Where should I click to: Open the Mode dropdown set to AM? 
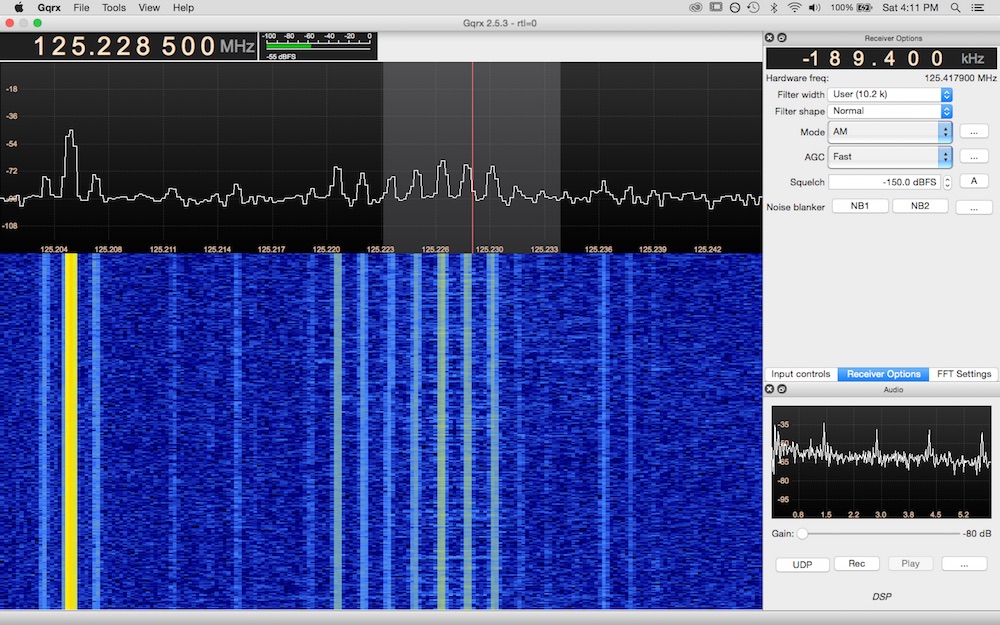(x=890, y=132)
